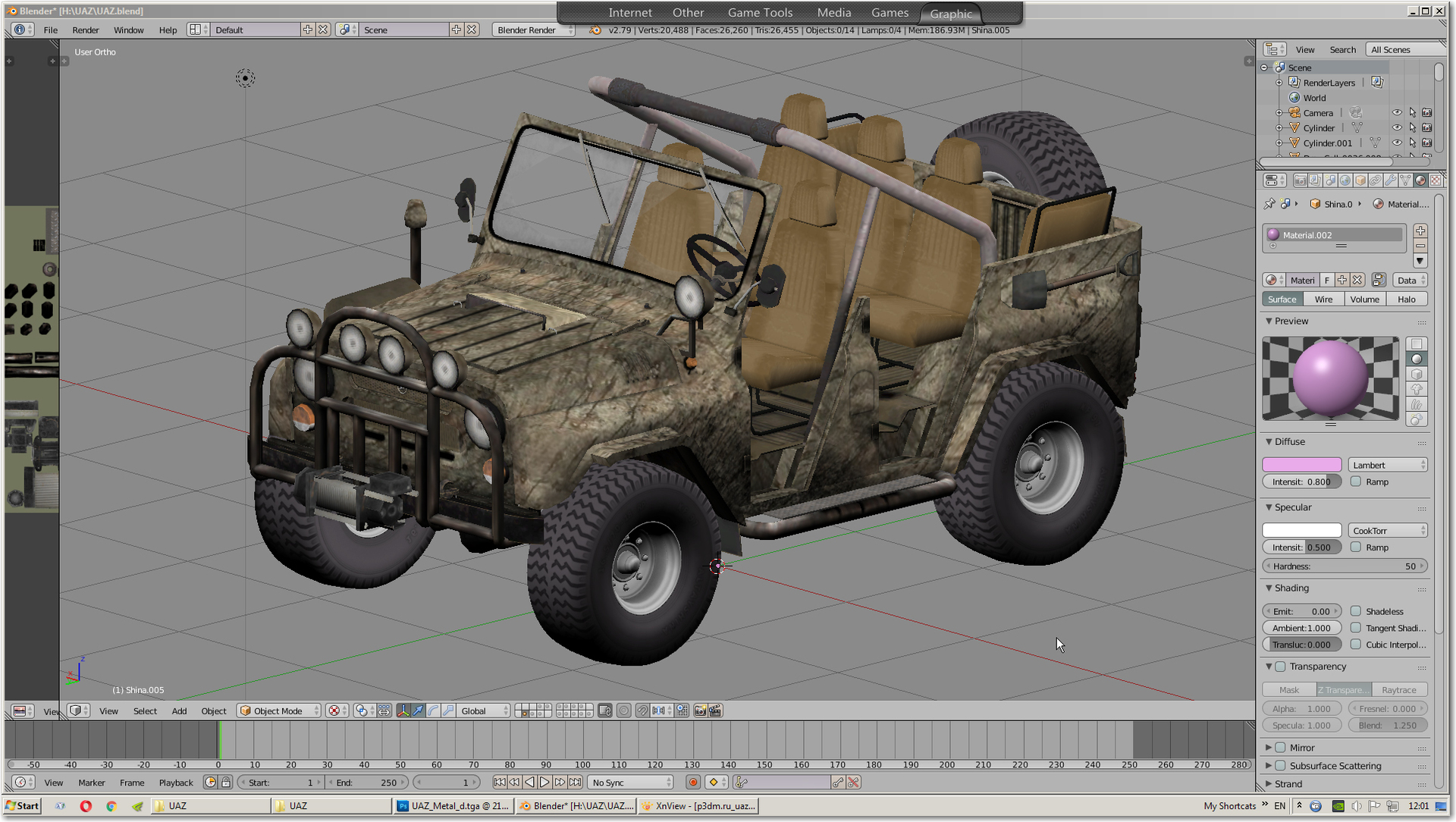Add a new material slot
The width and height of the screenshot is (1456, 822).
coord(1420,231)
